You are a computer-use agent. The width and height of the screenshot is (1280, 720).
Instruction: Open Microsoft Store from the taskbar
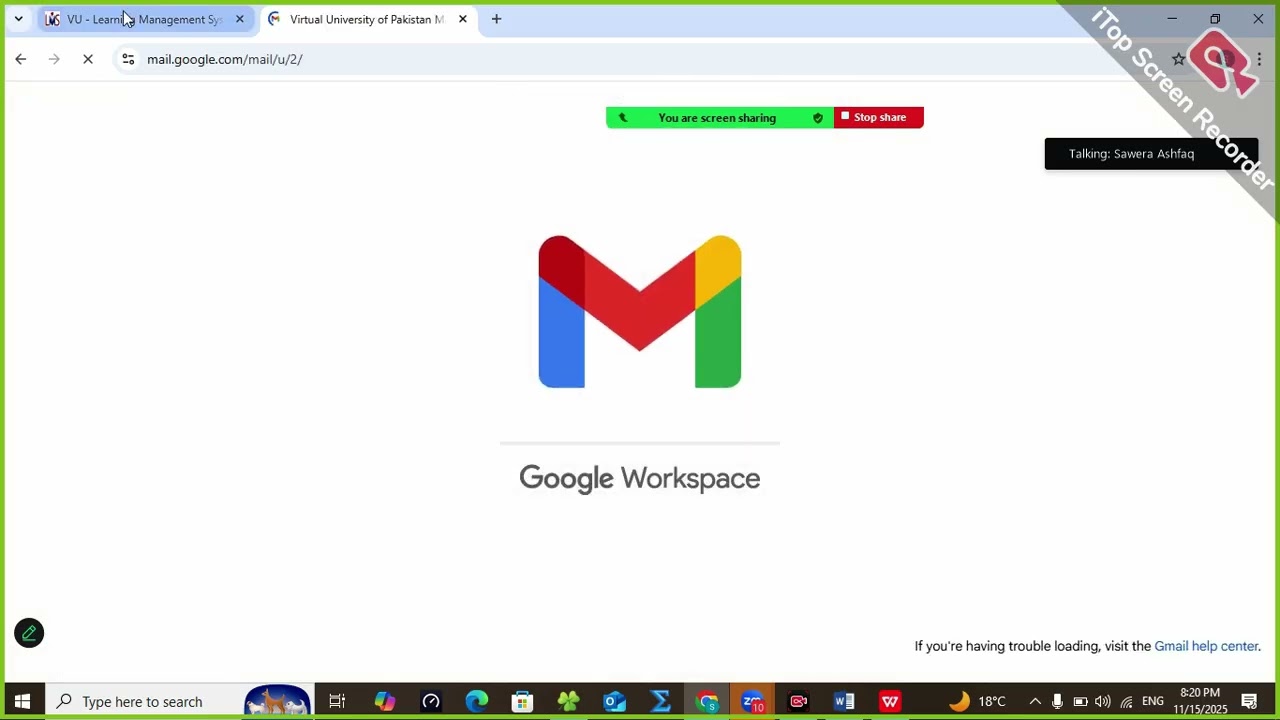(x=523, y=701)
